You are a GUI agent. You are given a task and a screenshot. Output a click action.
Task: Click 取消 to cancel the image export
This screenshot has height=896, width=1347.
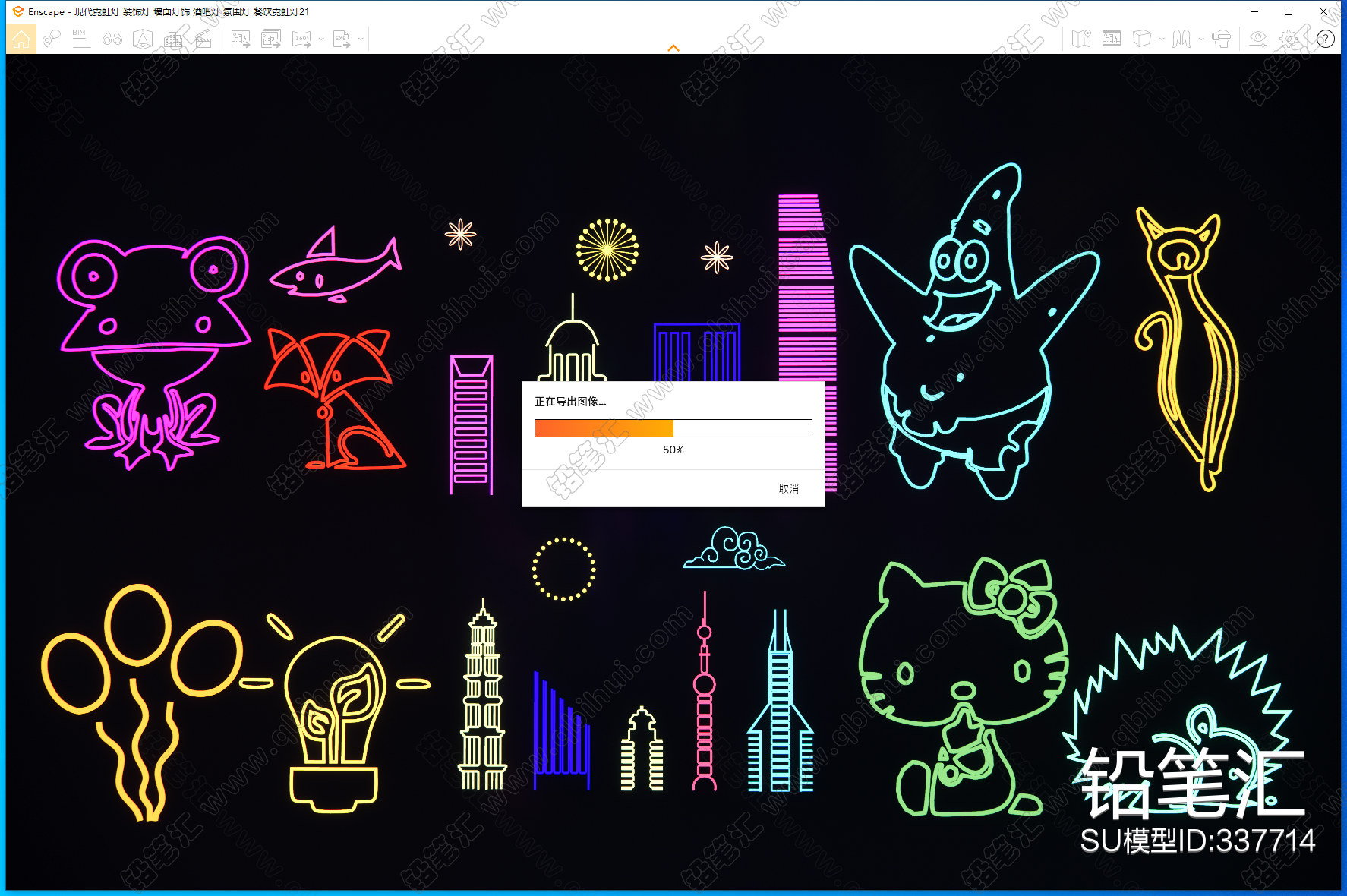pyautogui.click(x=789, y=488)
